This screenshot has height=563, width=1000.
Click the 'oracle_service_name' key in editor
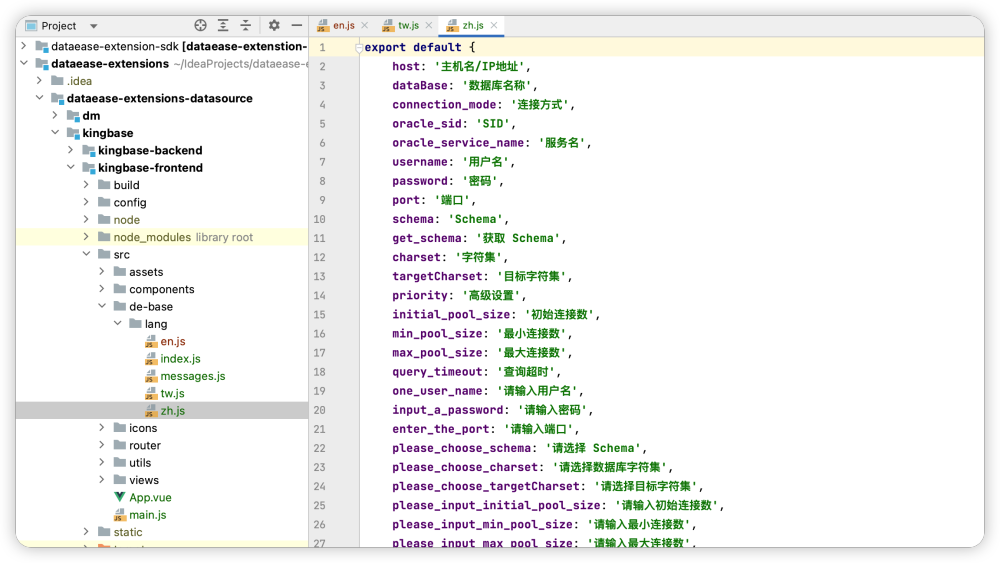click(x=458, y=143)
